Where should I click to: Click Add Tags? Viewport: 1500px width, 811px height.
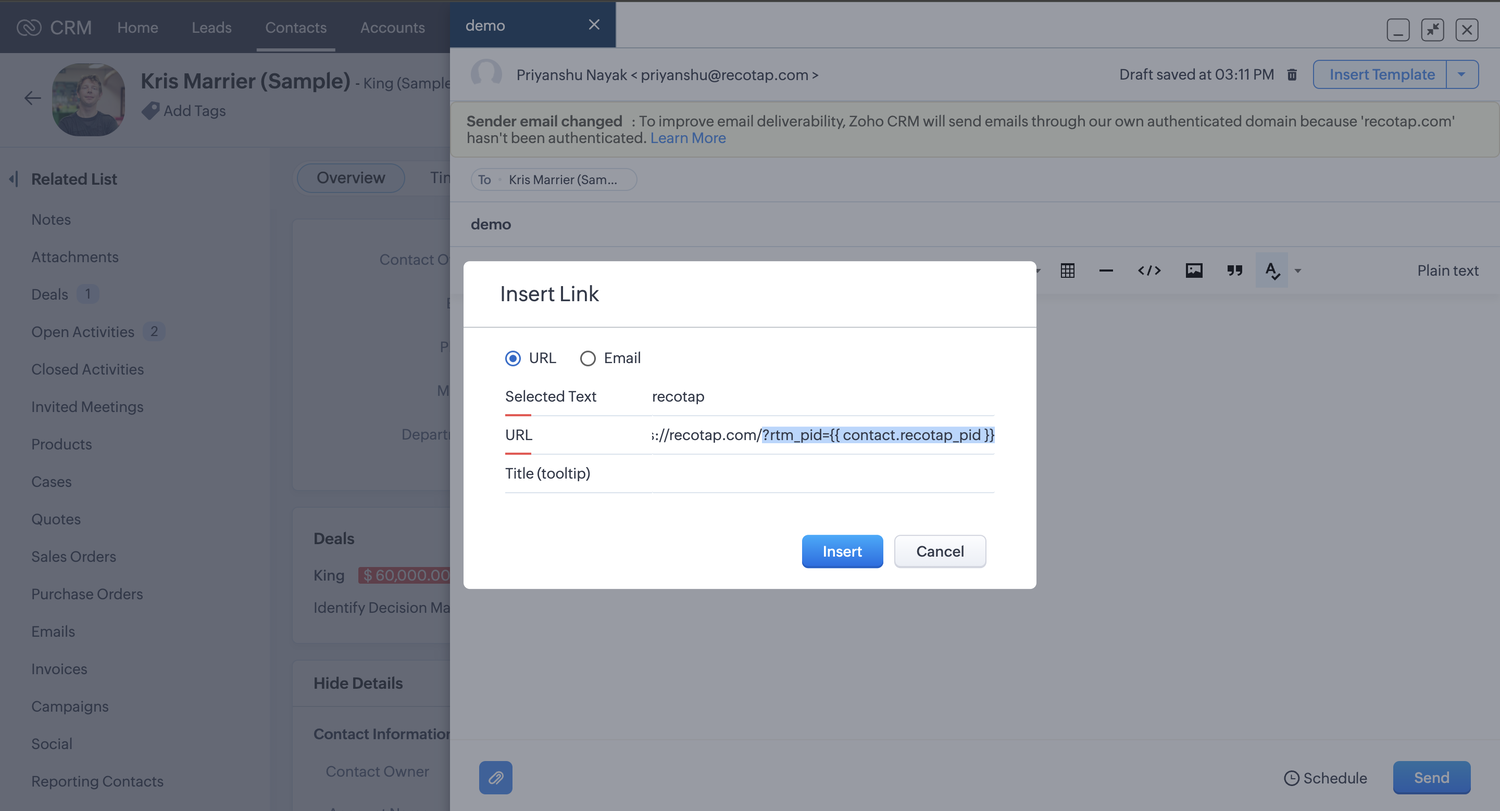pos(184,111)
